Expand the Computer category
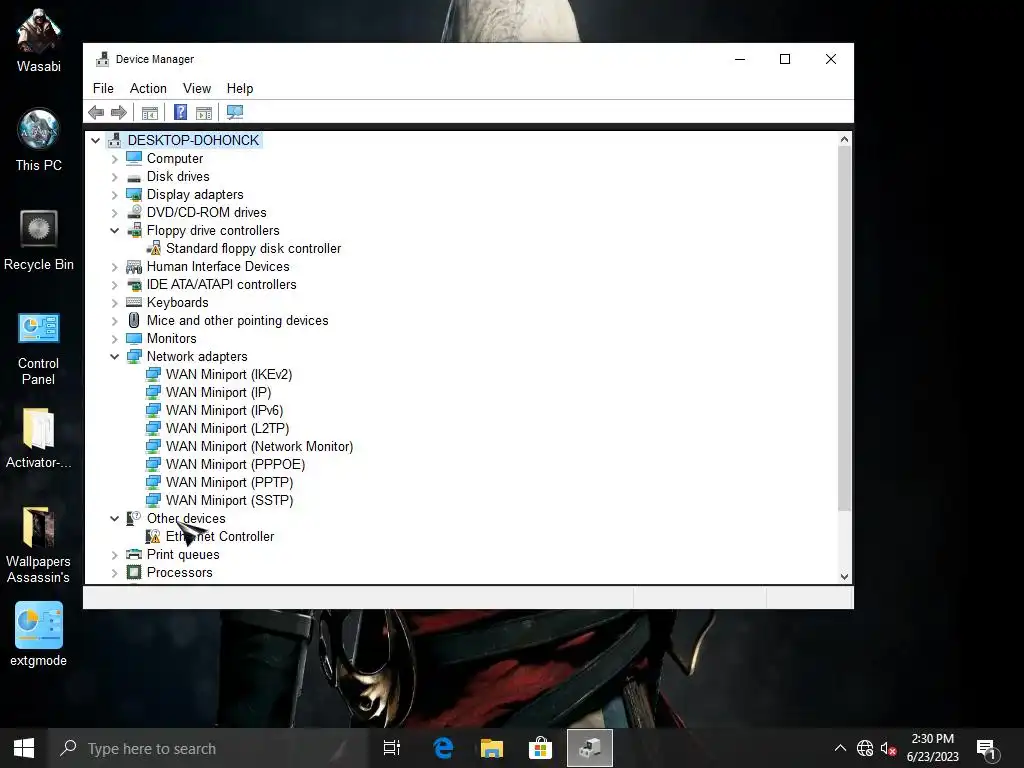This screenshot has width=1024, height=768. pyautogui.click(x=114, y=159)
